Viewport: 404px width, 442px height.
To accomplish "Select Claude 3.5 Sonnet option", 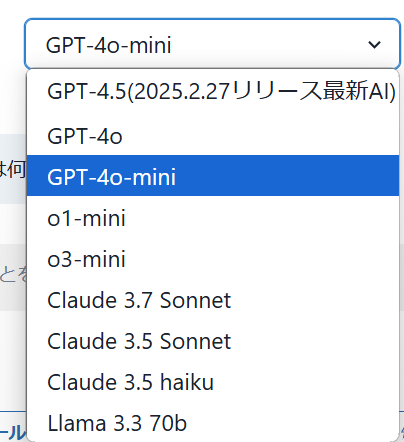I will [x=213, y=341].
